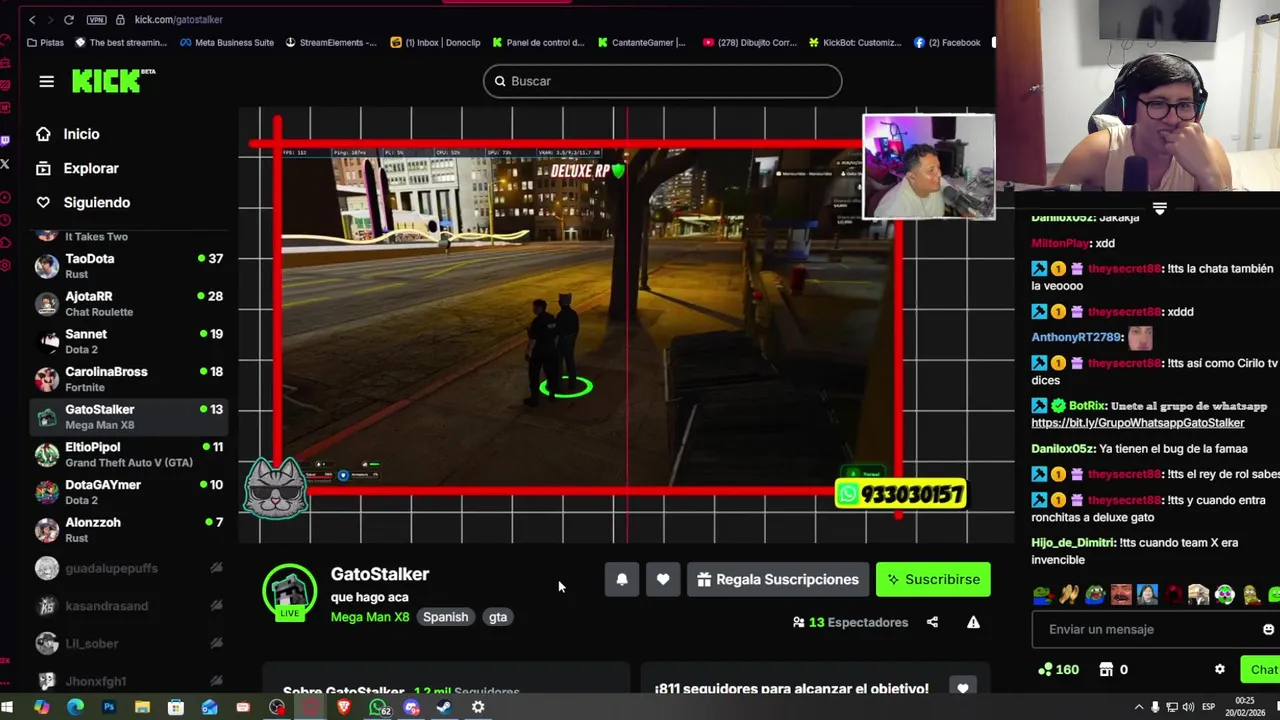Click browser back arrow
The height and width of the screenshot is (720, 1280).
(32, 19)
